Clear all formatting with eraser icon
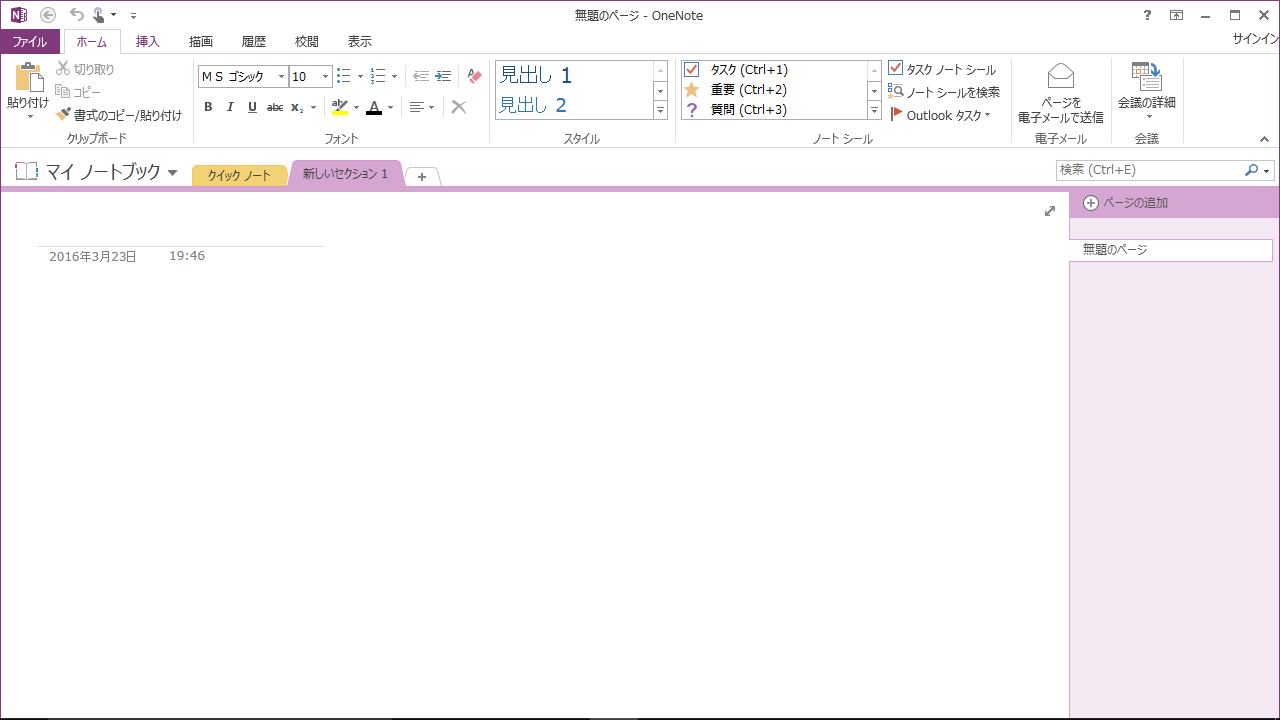 click(474, 76)
